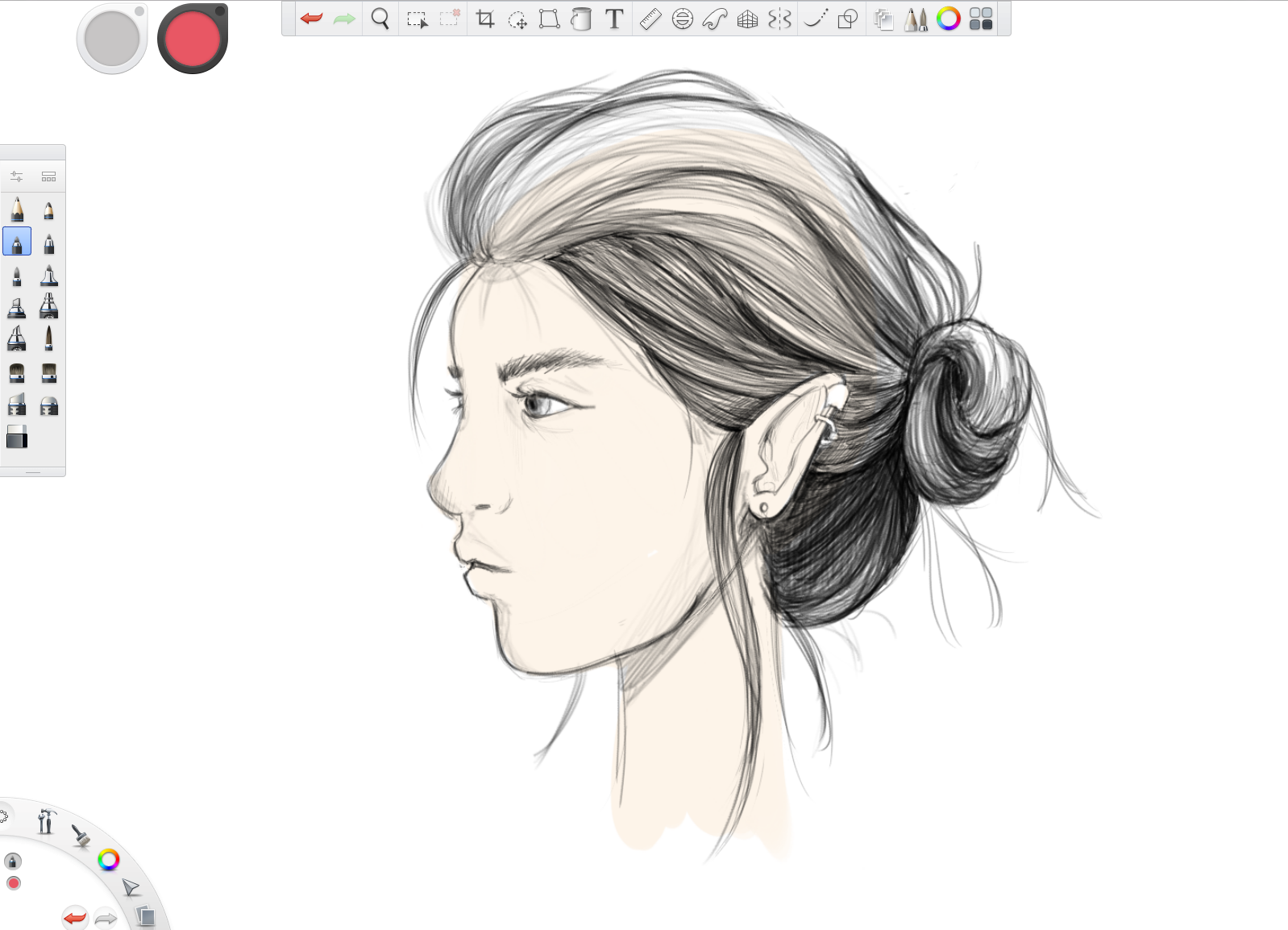Open the lagoon layers pages icon
Screen dimensions: 1288x930
coord(145,916)
